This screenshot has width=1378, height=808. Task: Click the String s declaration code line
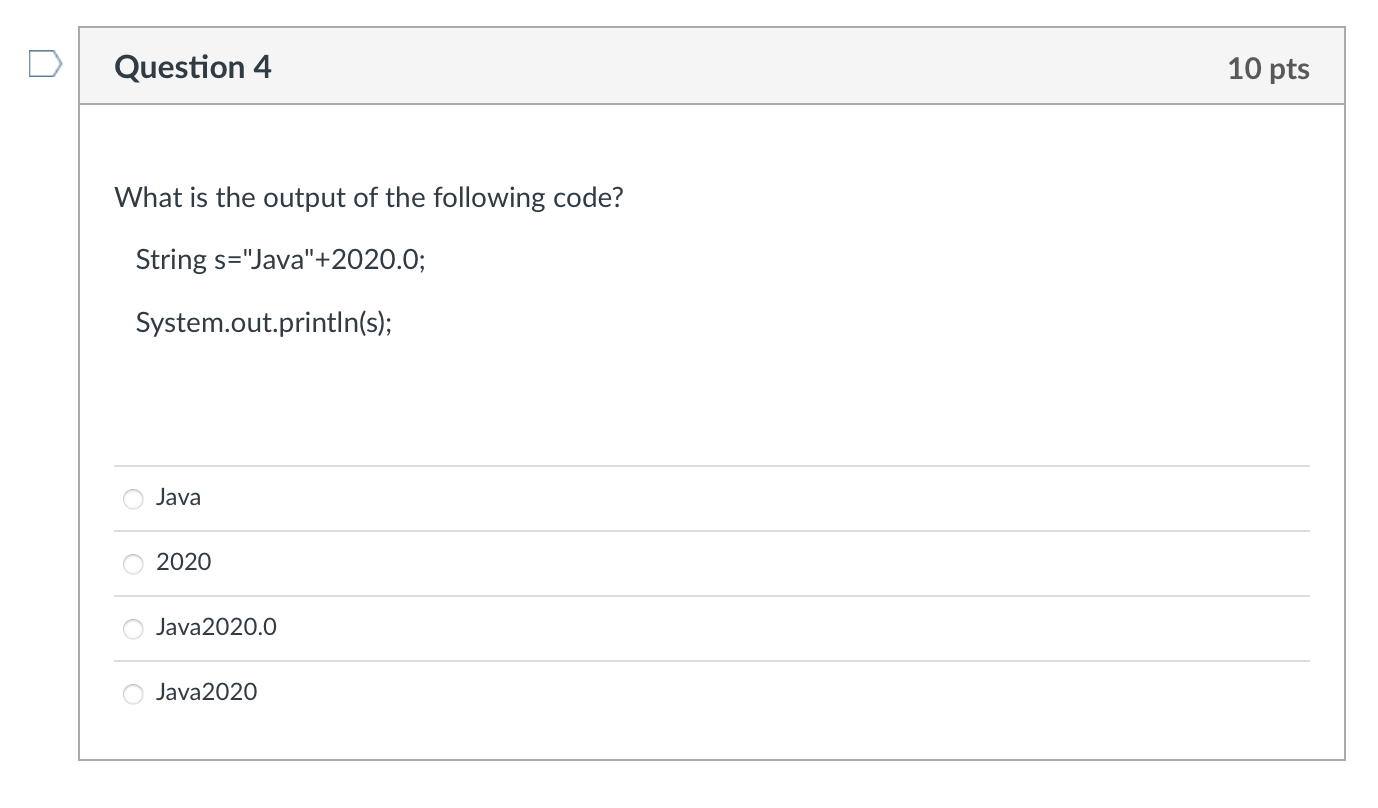[x=280, y=260]
